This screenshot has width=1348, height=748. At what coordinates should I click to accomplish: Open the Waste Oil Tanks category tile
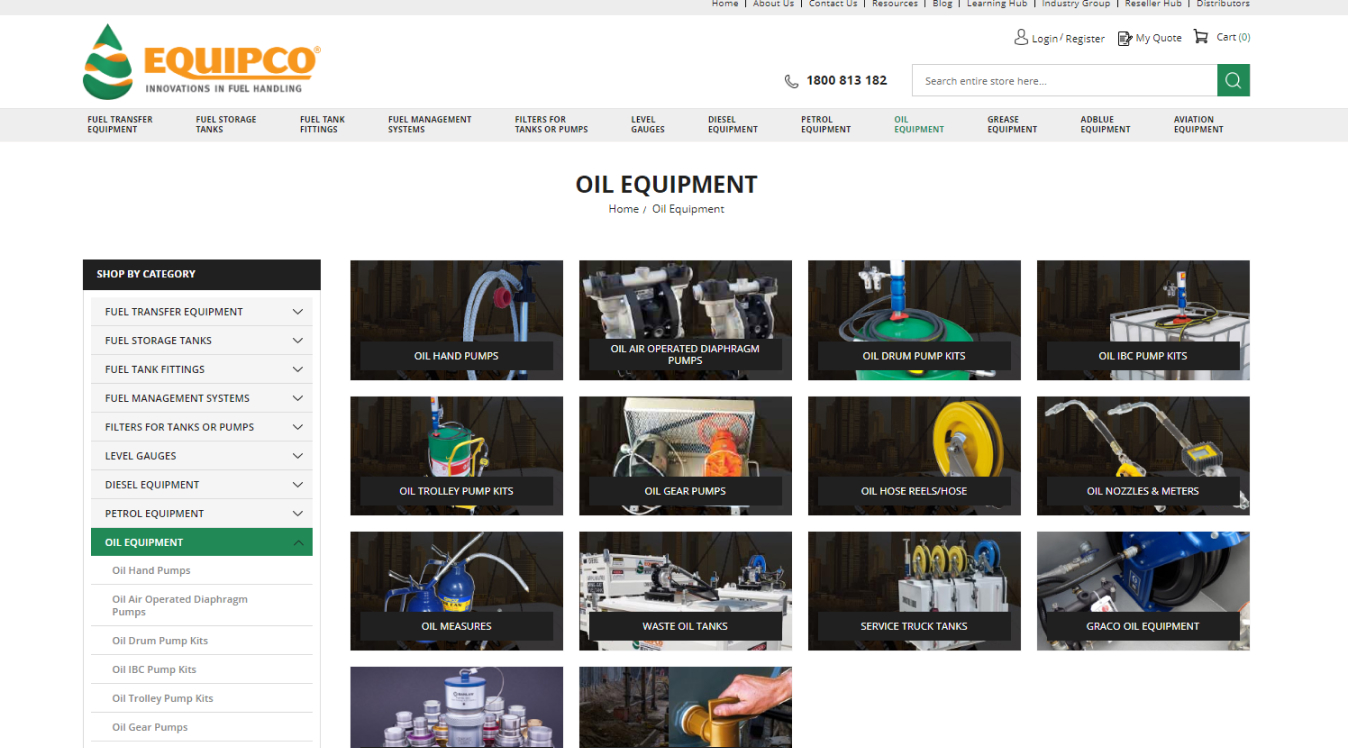coord(685,591)
